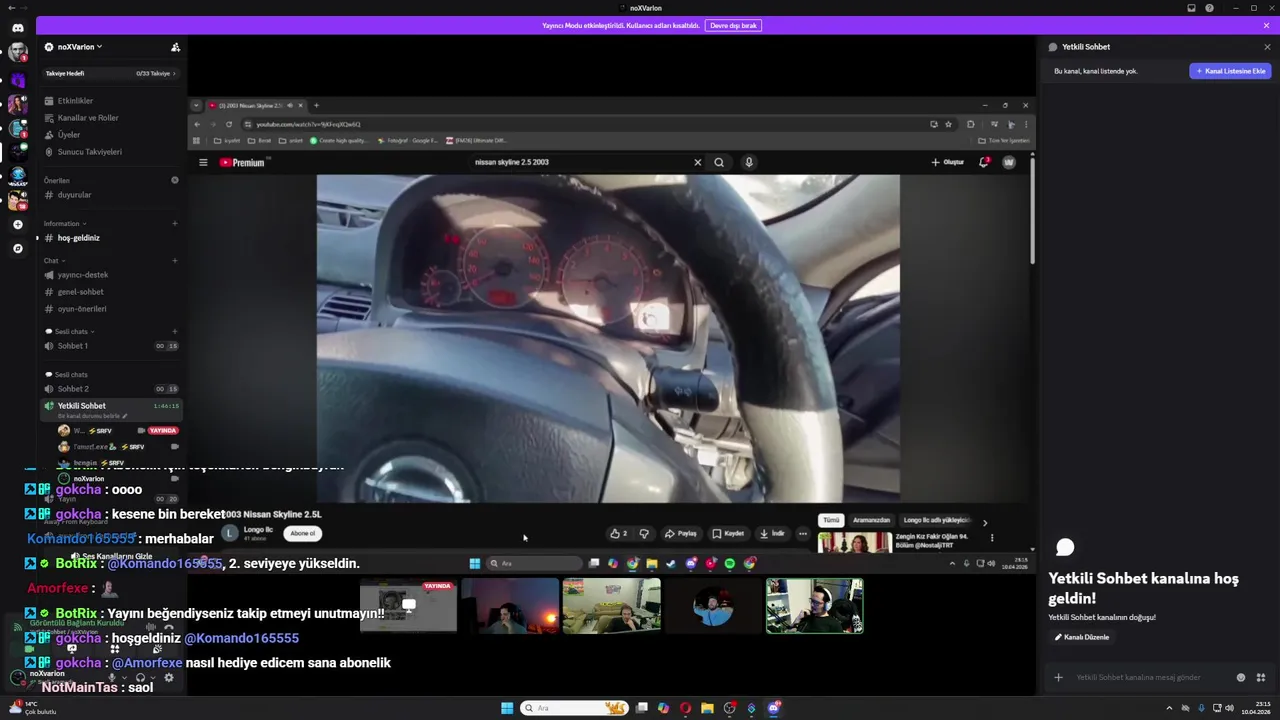1280x720 pixels.
Task: Open Kanallar ve Roller
Action: coord(110,118)
